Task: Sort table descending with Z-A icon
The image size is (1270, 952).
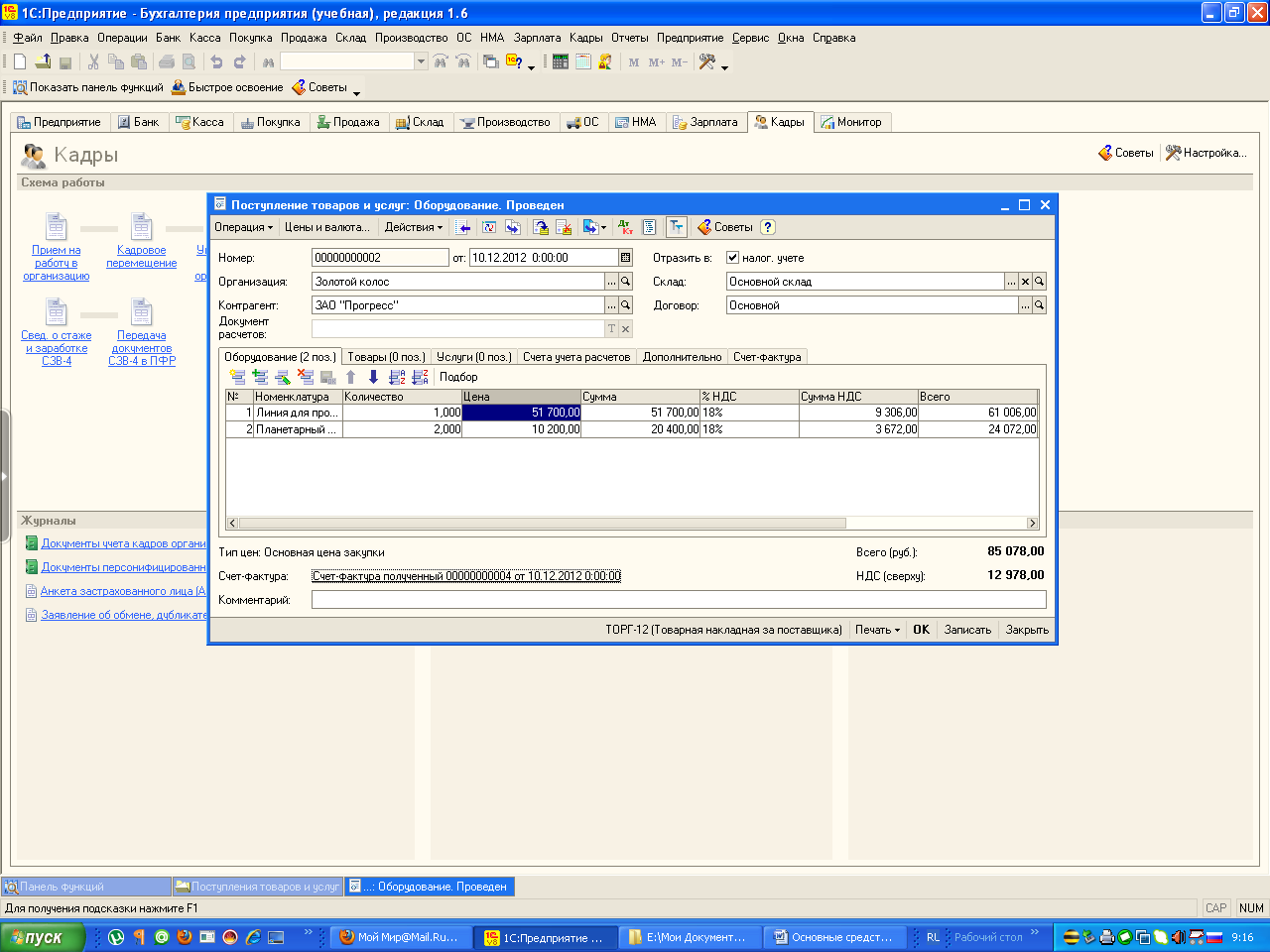Action: click(x=420, y=377)
